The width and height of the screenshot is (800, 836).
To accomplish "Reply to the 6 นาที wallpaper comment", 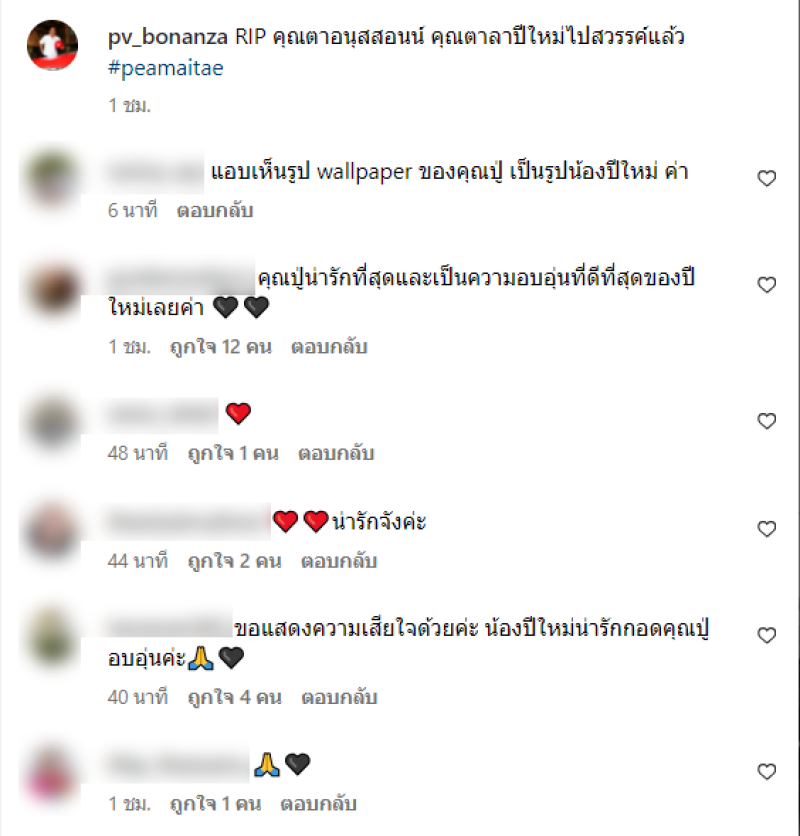I will click(215, 211).
